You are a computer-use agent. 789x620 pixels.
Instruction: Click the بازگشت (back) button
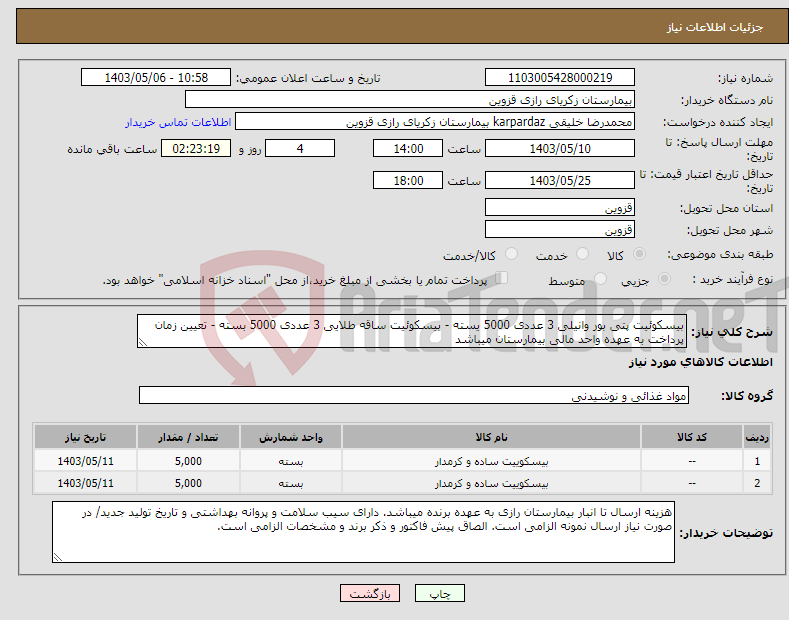click(370, 594)
